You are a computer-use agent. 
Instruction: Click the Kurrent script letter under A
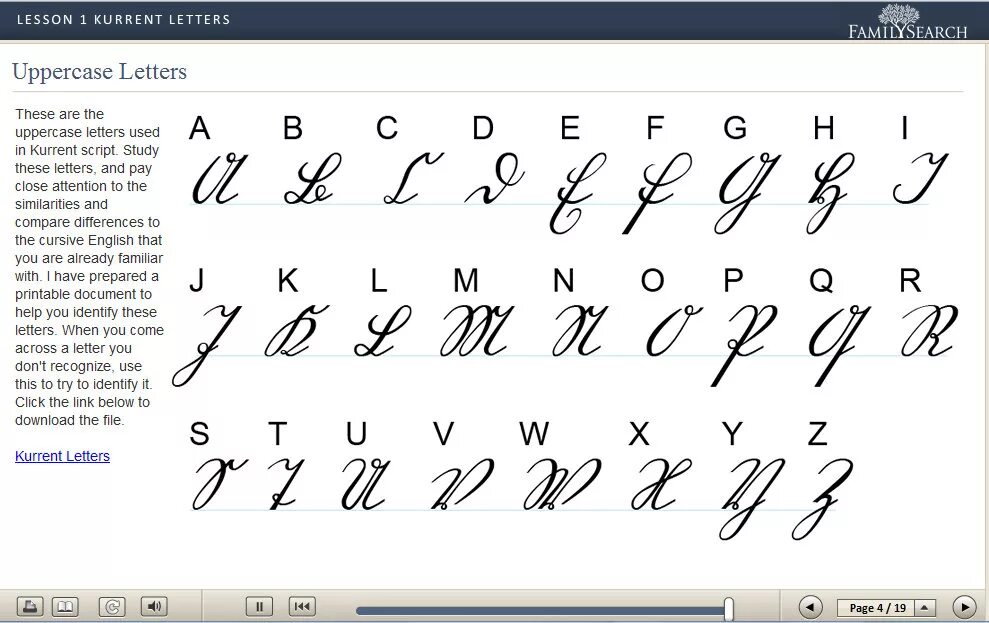[x=218, y=178]
